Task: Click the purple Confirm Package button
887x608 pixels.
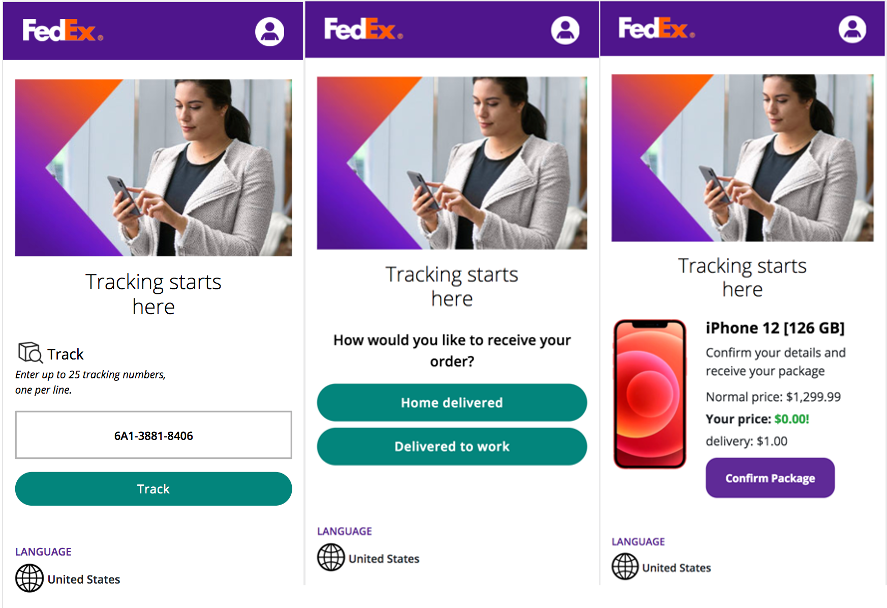Action: [x=770, y=478]
